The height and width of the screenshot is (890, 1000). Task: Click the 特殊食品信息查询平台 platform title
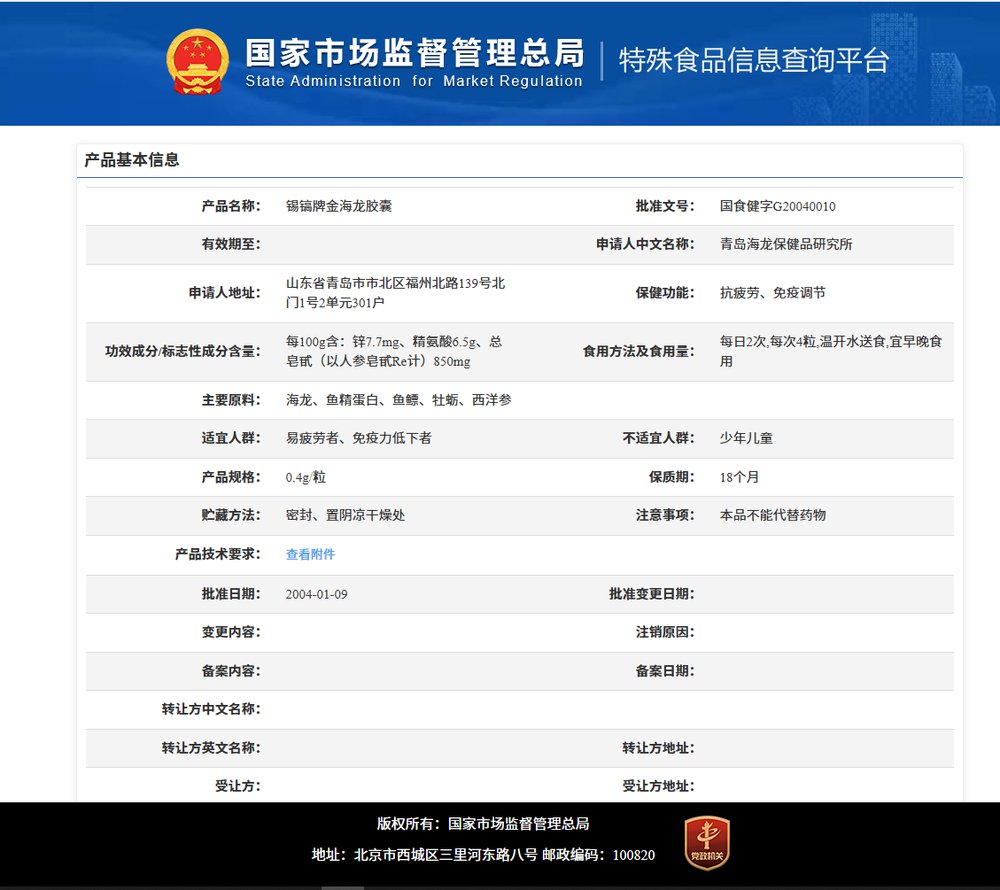[754, 60]
